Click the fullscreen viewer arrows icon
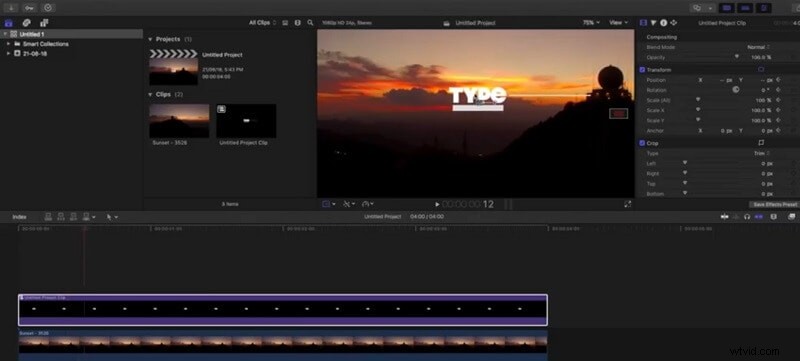The height and width of the screenshot is (361, 800). 628,204
